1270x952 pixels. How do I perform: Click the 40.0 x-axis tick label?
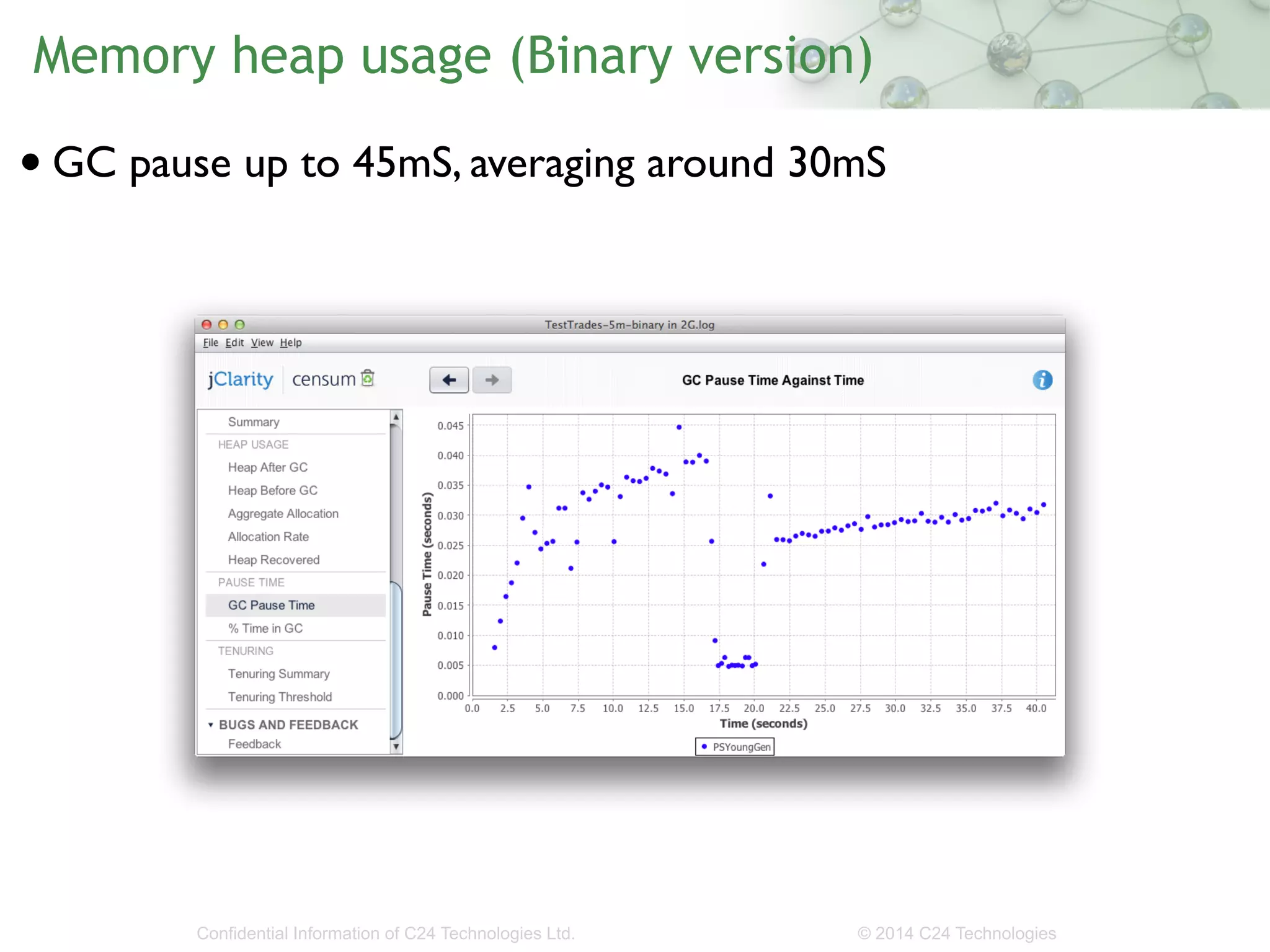pos(1036,708)
